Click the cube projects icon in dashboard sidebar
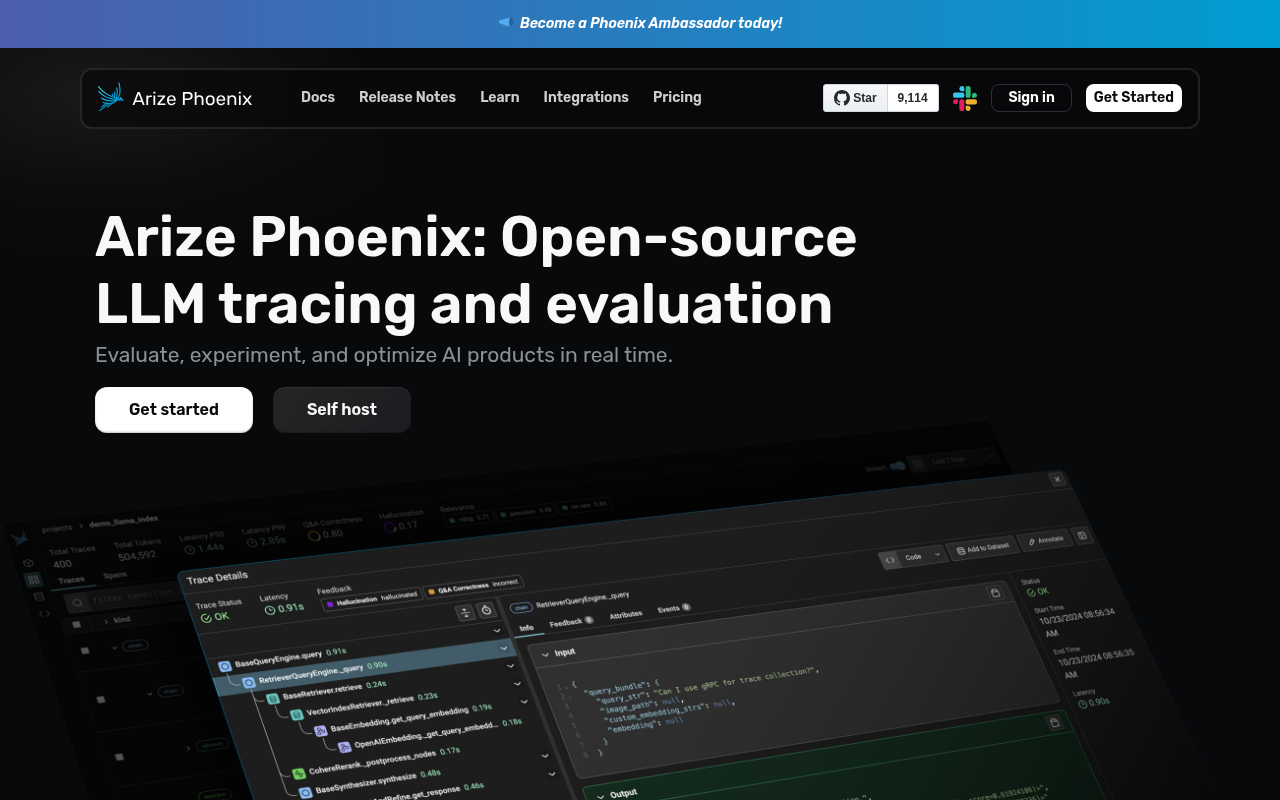The width and height of the screenshot is (1280, 800). point(28,564)
